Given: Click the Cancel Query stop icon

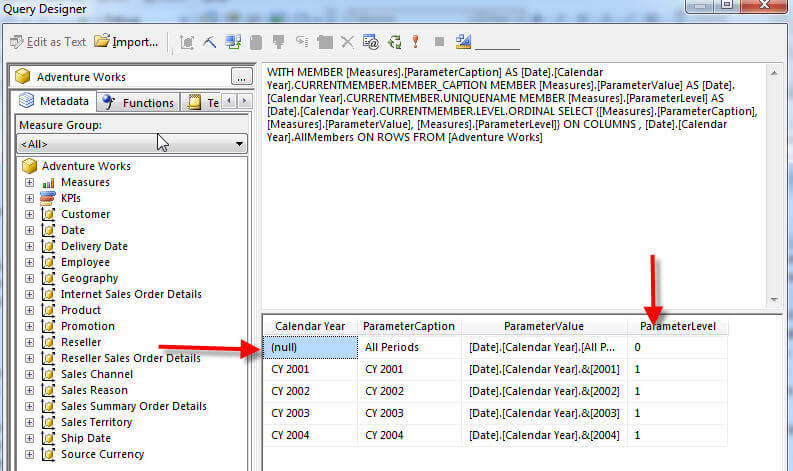Looking at the screenshot, I should click(x=438, y=42).
